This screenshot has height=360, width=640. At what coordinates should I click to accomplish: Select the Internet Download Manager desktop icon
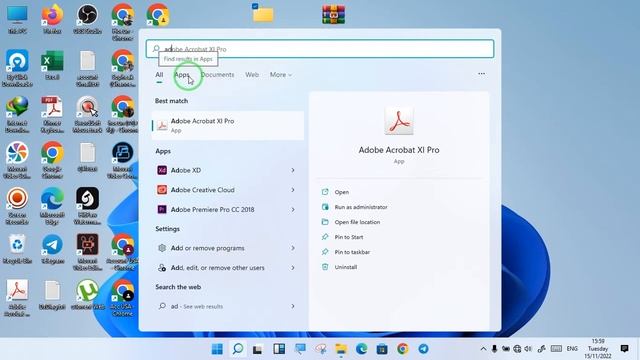tap(17, 115)
